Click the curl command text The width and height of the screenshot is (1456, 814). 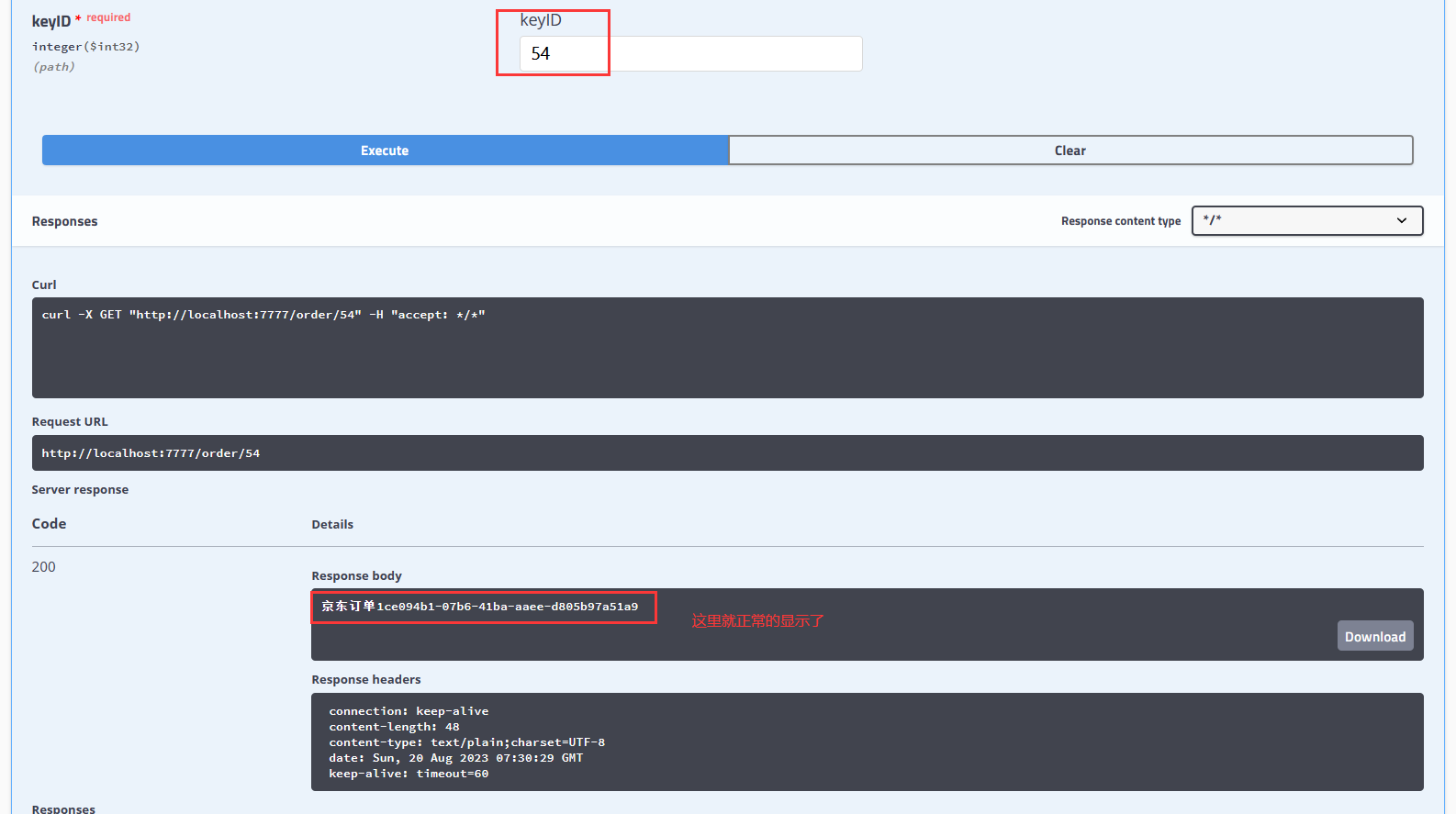[263, 315]
